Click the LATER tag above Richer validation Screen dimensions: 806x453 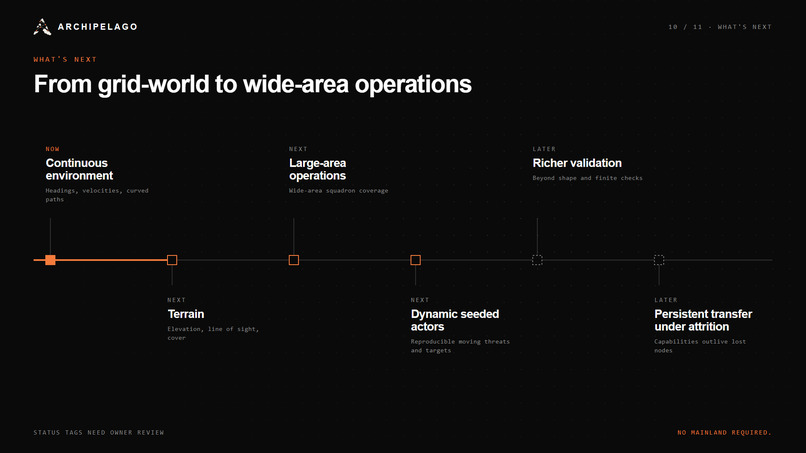coord(544,149)
